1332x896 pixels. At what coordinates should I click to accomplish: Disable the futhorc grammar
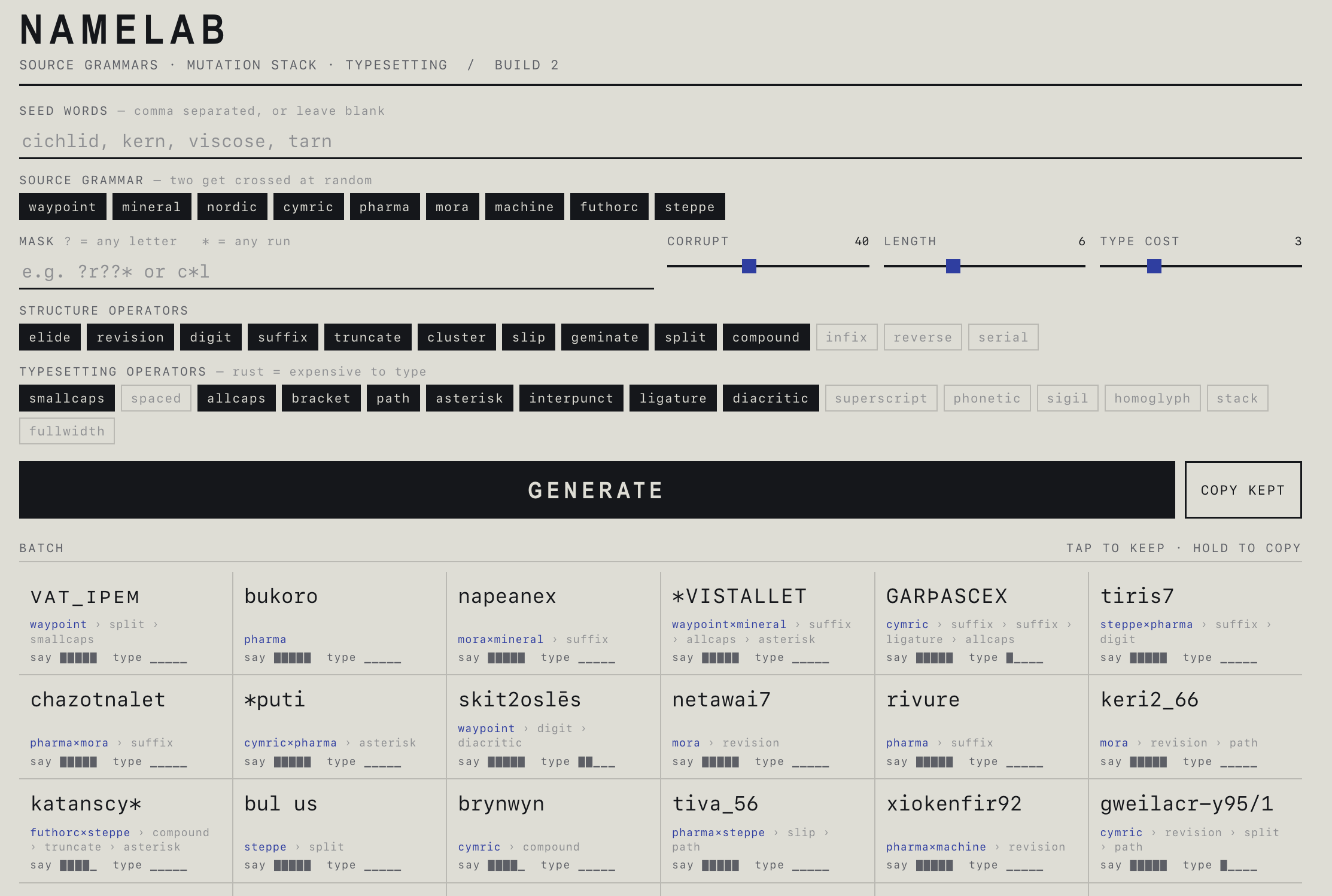tap(609, 207)
